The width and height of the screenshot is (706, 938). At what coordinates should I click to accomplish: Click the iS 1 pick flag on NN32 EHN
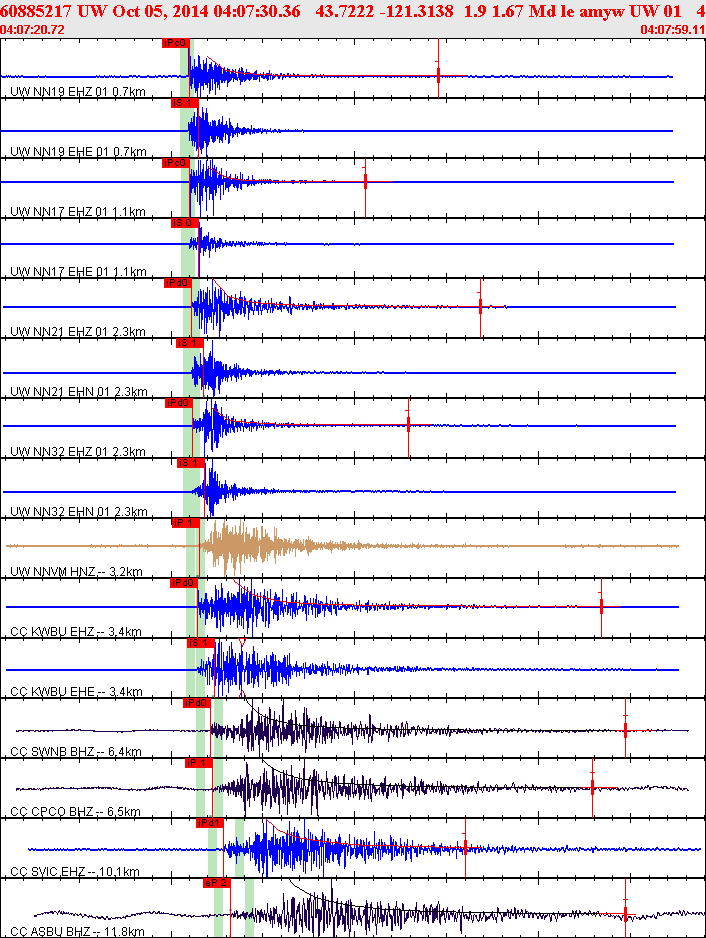click(191, 462)
